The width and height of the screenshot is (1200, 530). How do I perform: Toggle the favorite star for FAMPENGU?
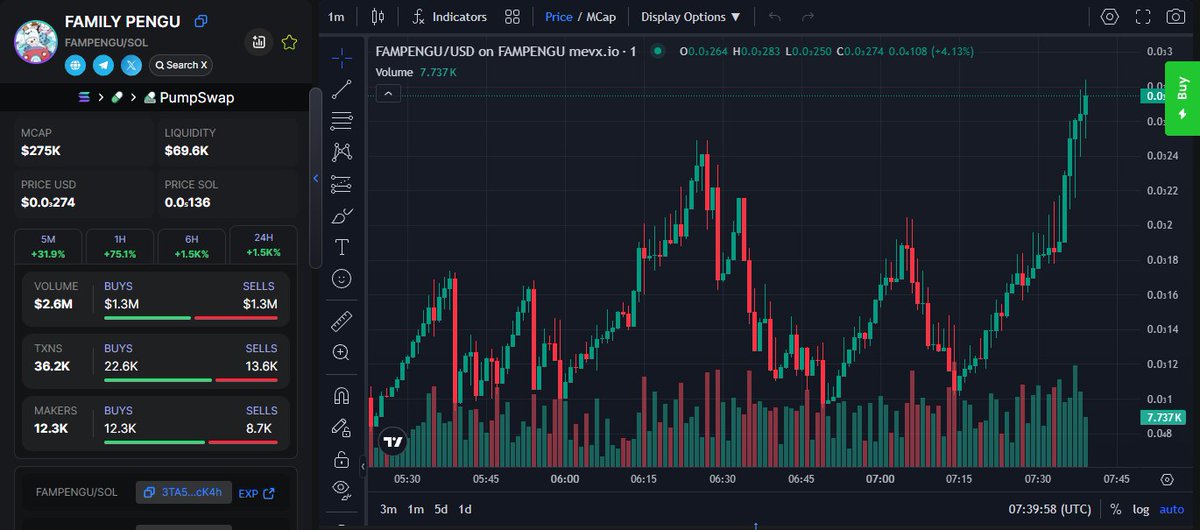click(289, 42)
